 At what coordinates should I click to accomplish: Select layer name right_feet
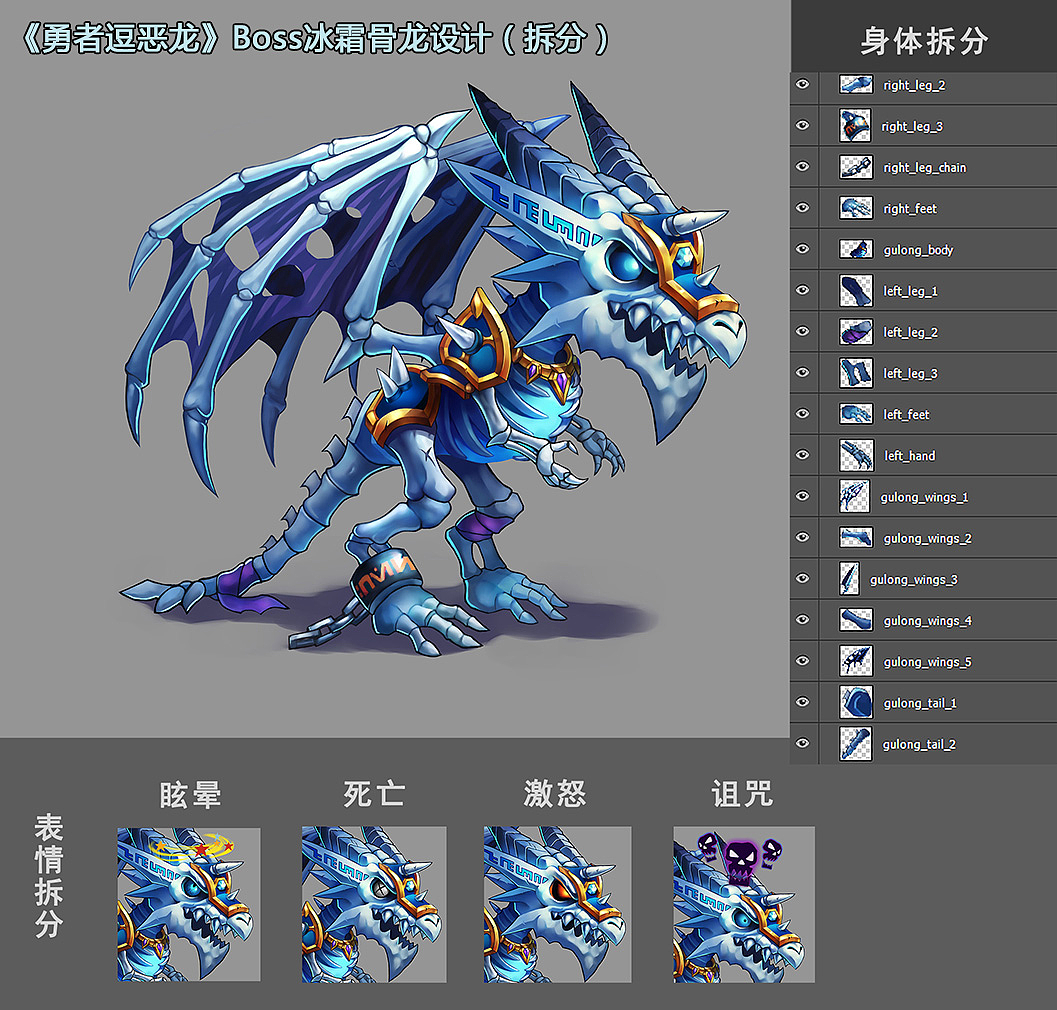(910, 209)
